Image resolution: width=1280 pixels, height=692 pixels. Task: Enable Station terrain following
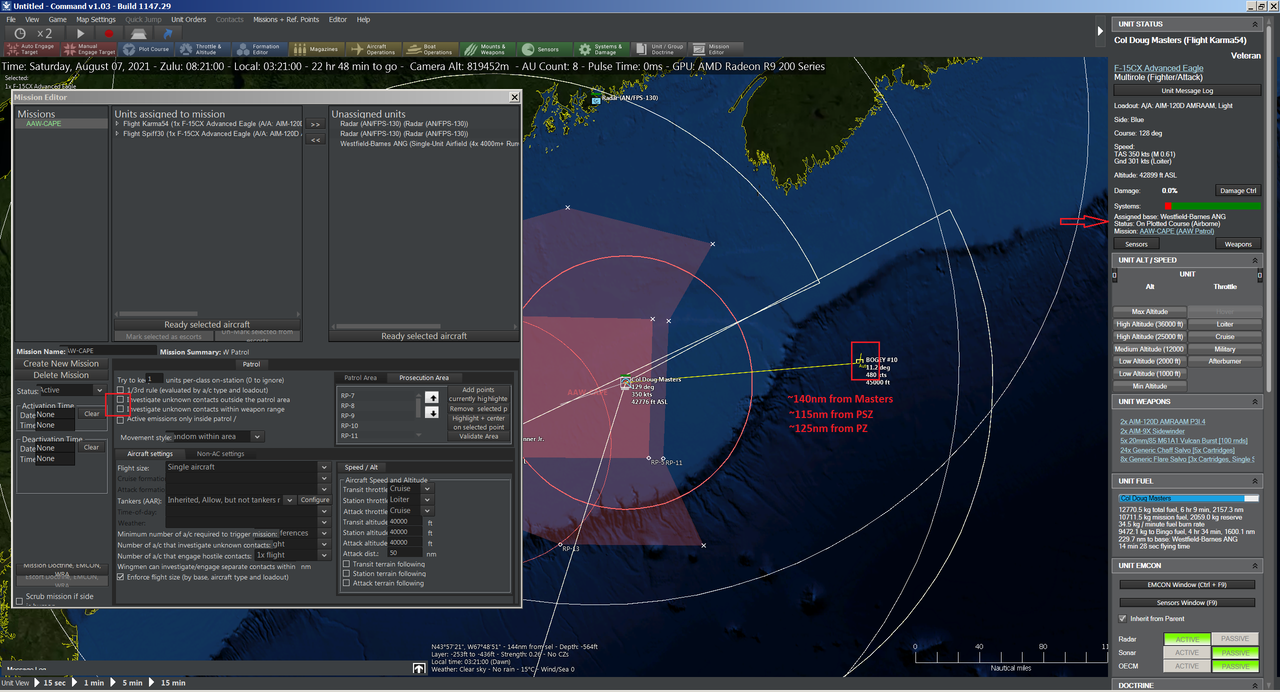pos(346,574)
